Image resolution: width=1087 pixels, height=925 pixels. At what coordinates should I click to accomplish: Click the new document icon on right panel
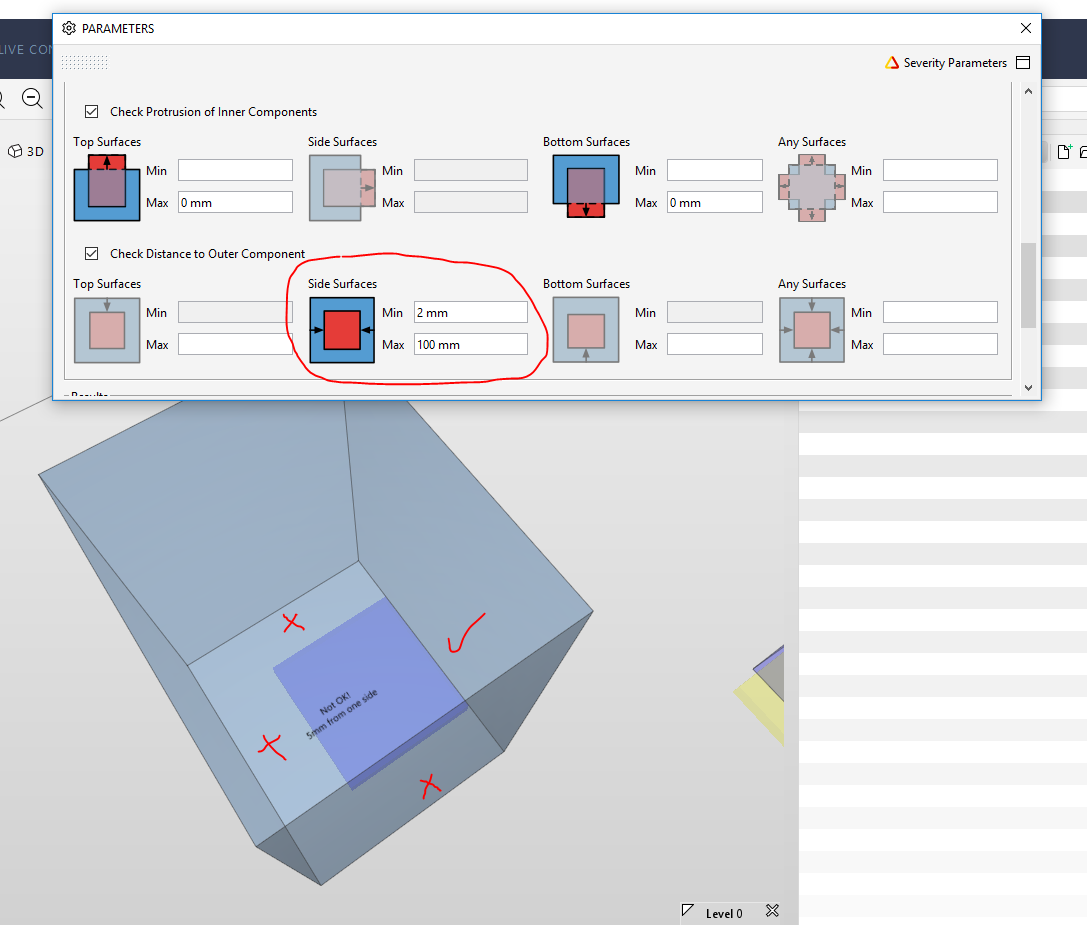pos(1065,151)
